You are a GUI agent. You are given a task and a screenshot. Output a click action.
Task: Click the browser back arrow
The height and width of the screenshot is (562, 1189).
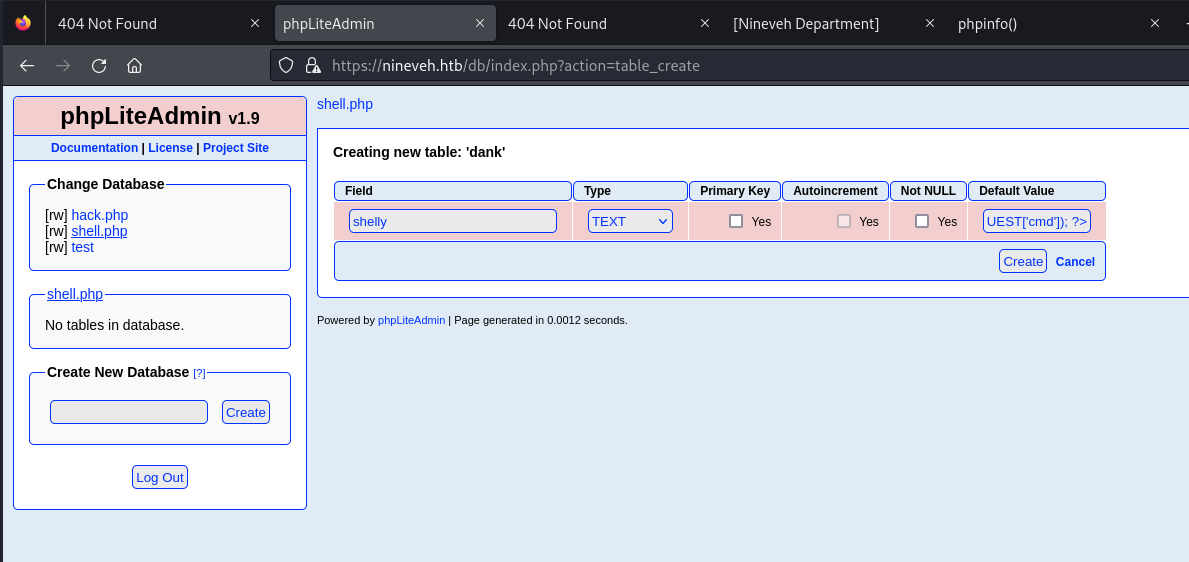[x=27, y=66]
